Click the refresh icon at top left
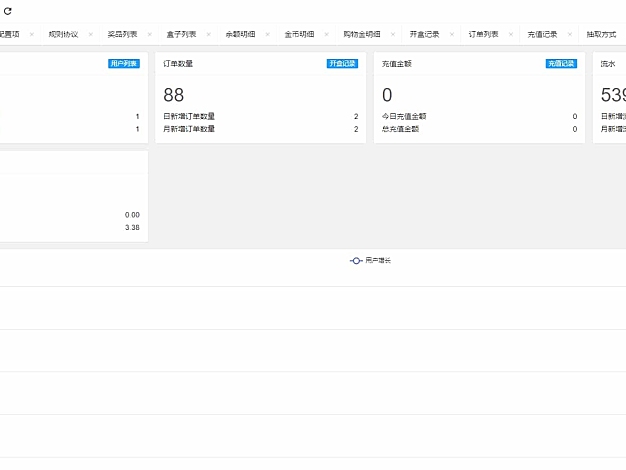 point(7,11)
